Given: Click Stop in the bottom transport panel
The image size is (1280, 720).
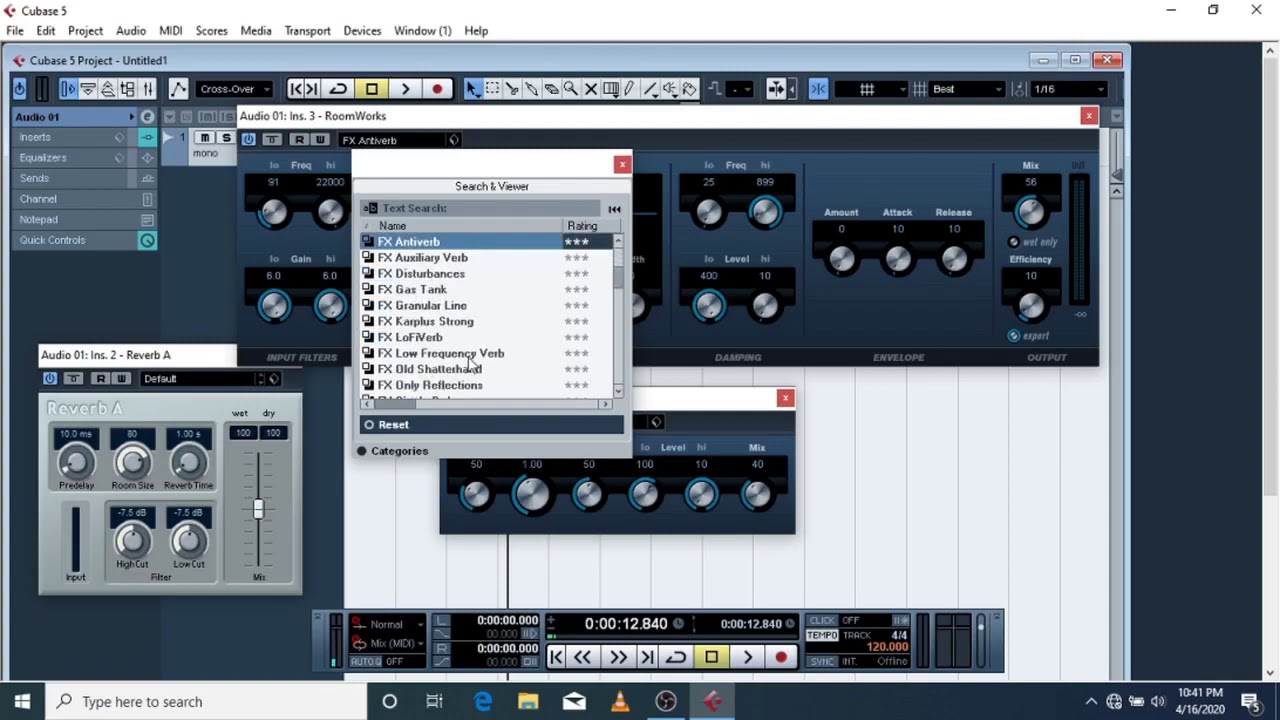Looking at the screenshot, I should [x=711, y=657].
